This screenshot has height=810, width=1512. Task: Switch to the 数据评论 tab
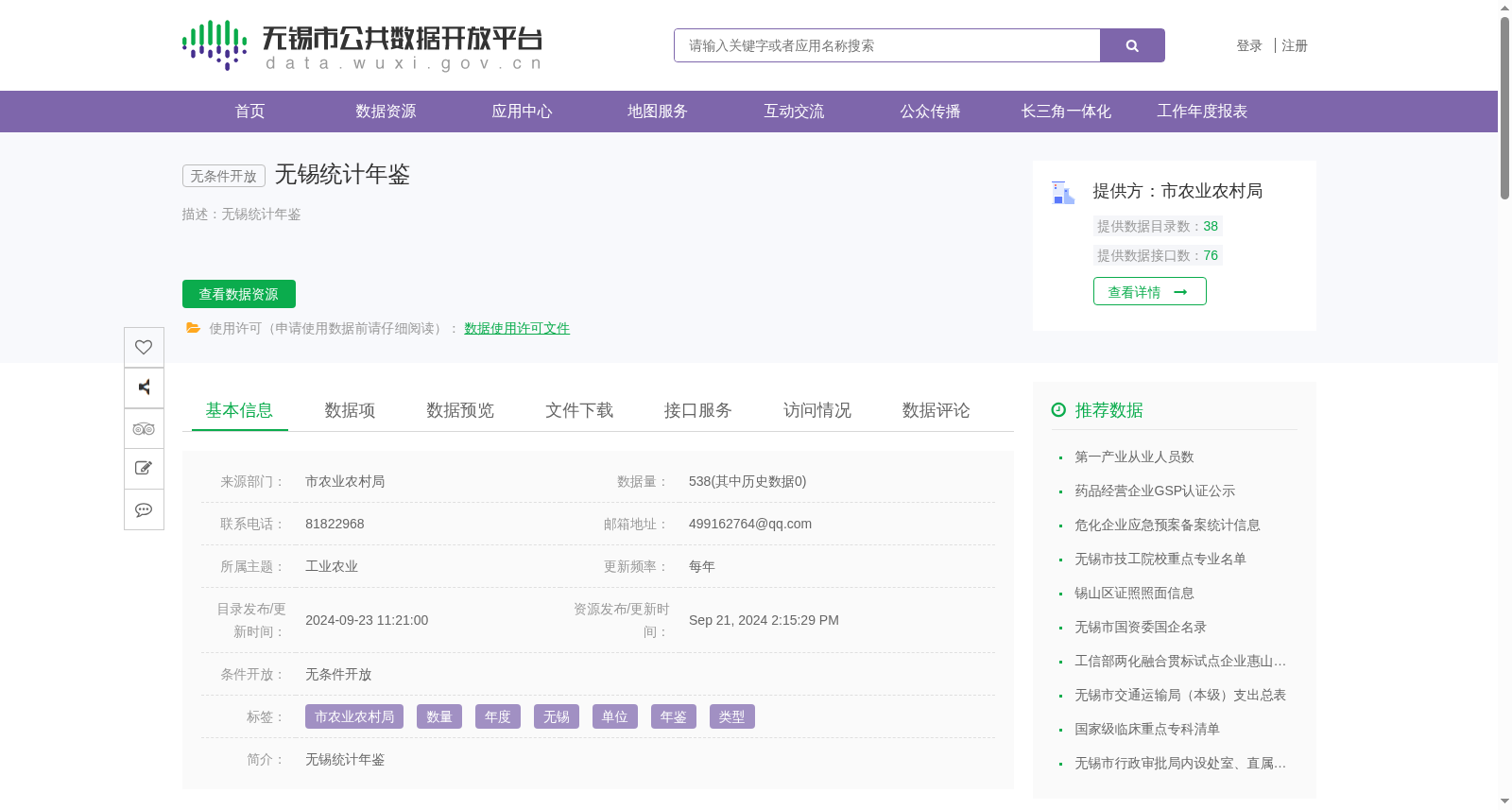(x=936, y=410)
